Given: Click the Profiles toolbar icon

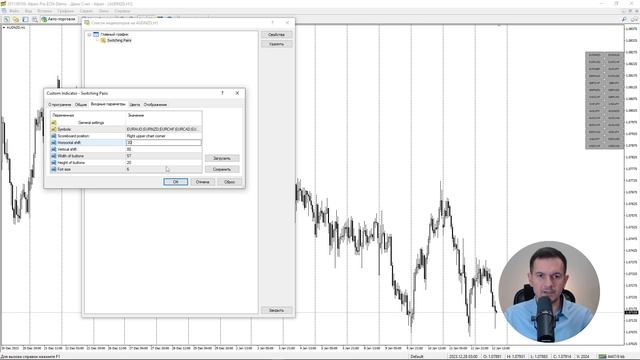Looking at the screenshot, I should tap(16, 19).
